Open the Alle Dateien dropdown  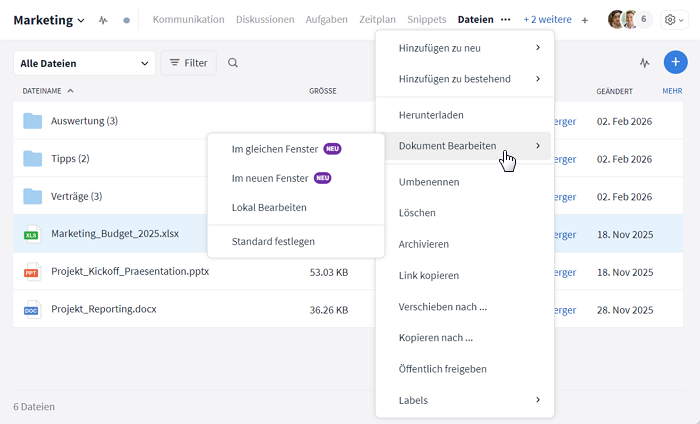[84, 63]
